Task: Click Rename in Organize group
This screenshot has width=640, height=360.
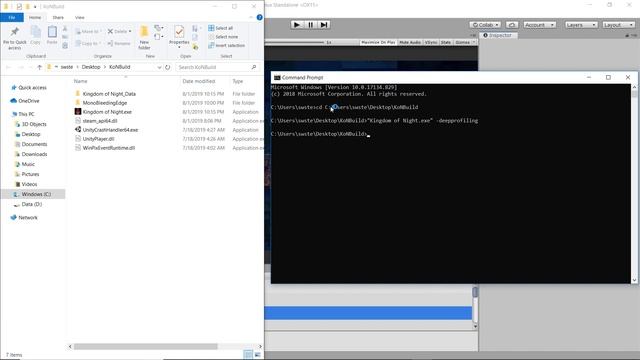Action: tap(119, 43)
